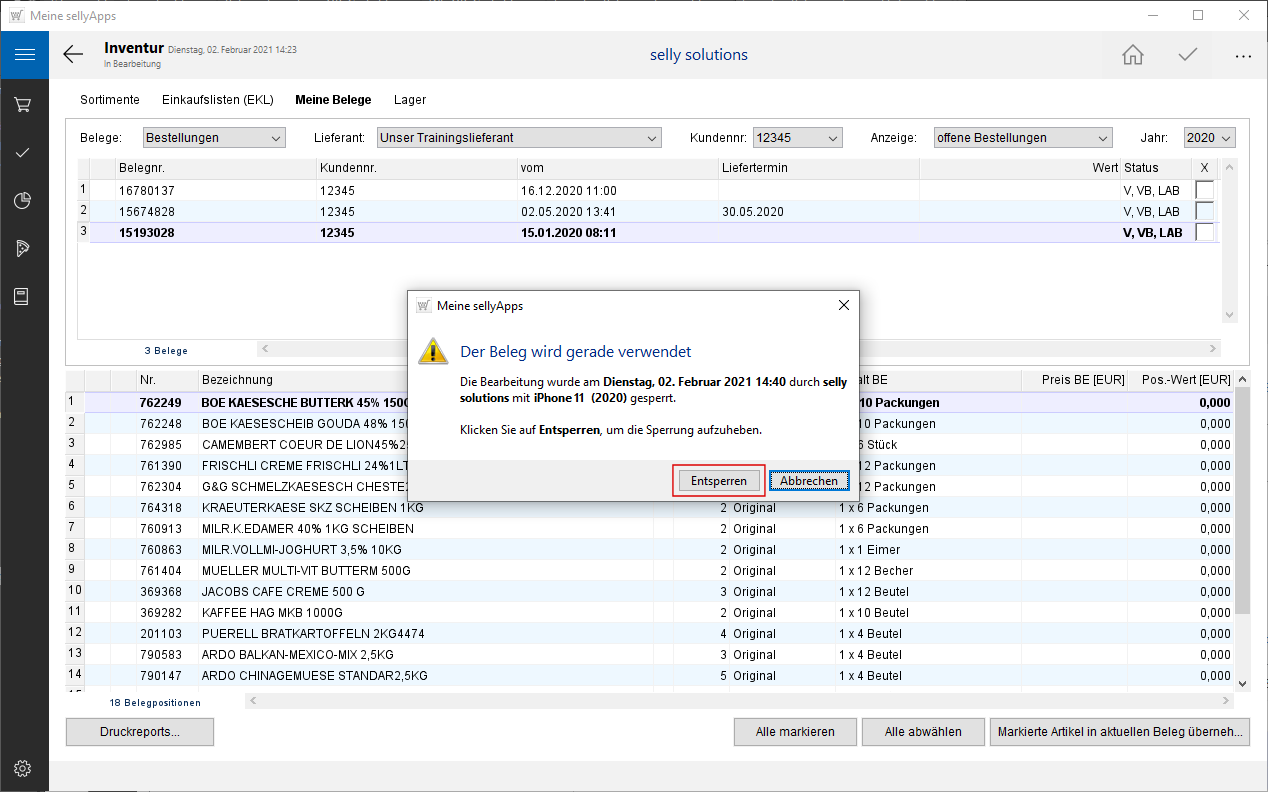Image resolution: width=1268 pixels, height=792 pixels.
Task: Open the hamburger menu in sidebar
Action: (24, 55)
